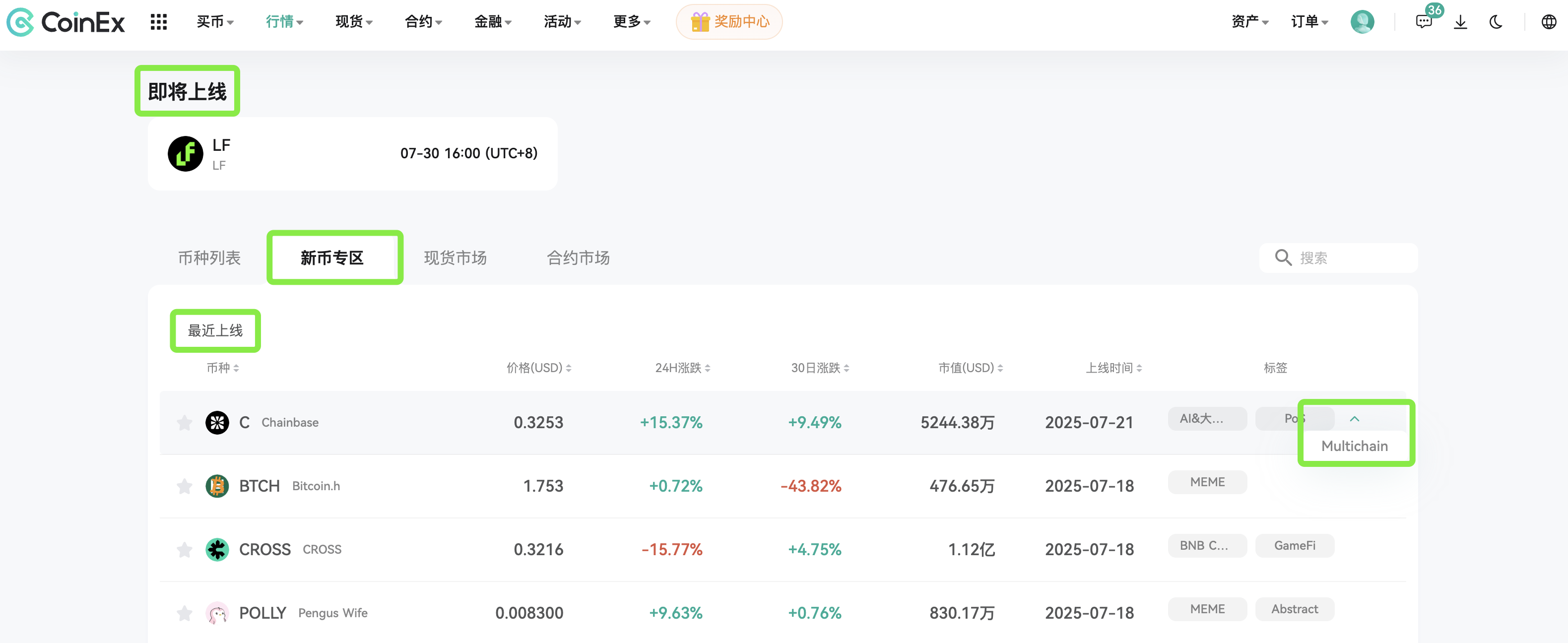Screen dimensions: 1568x643
Task: Open the 资产 dropdown menu
Action: pos(1249,22)
